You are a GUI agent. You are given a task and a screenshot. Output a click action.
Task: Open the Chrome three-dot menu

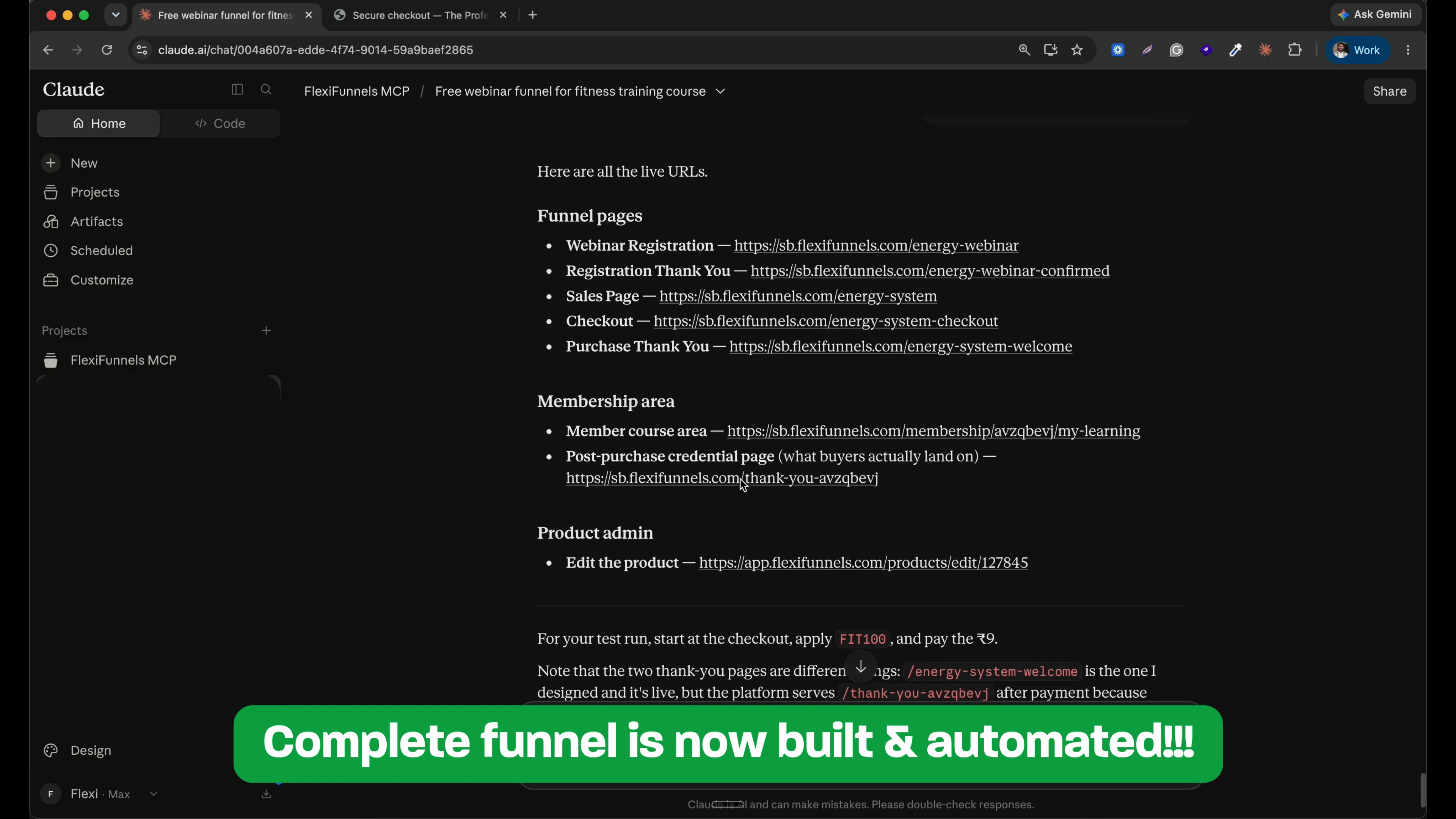1408,50
